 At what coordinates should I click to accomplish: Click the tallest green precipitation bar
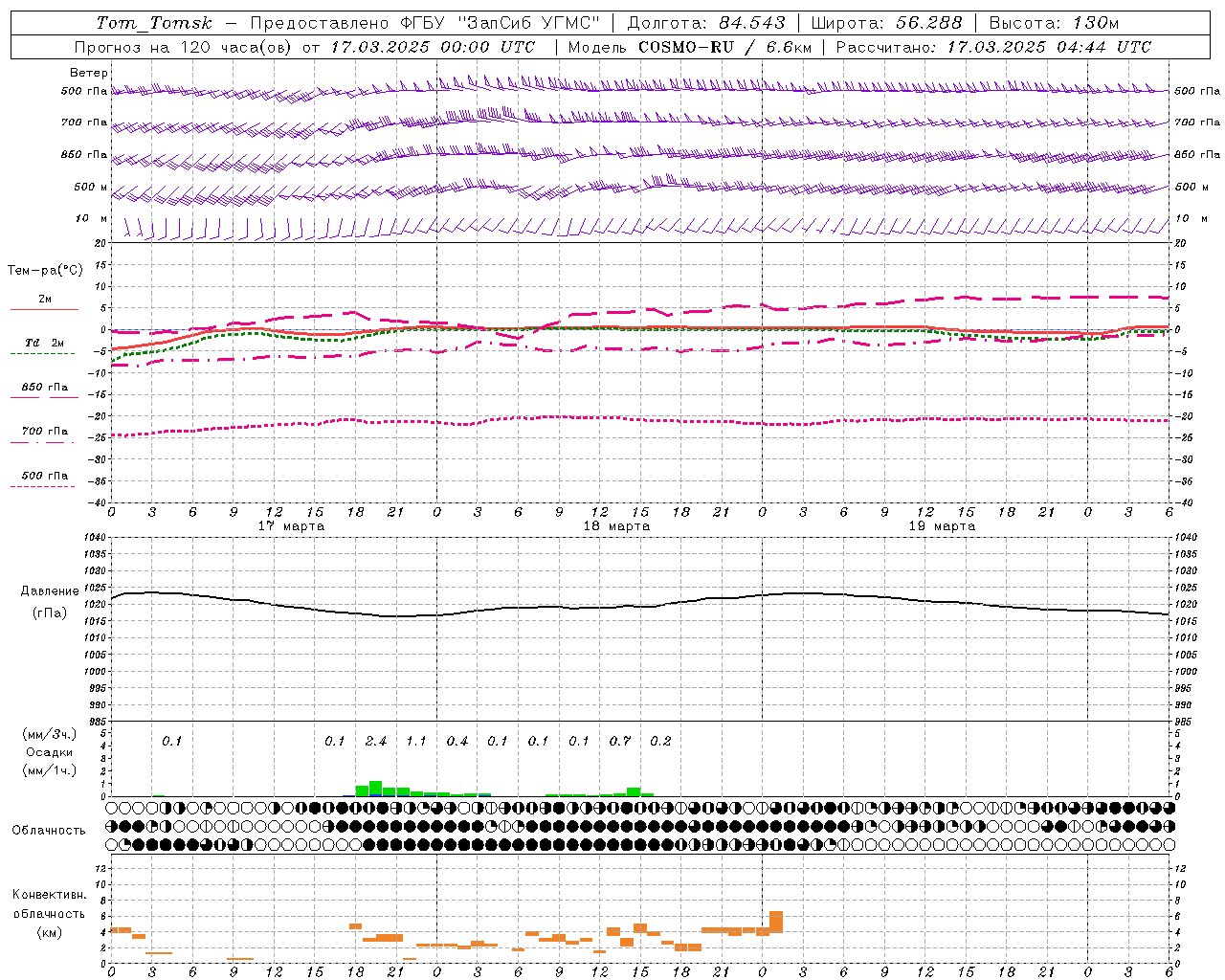(x=376, y=789)
